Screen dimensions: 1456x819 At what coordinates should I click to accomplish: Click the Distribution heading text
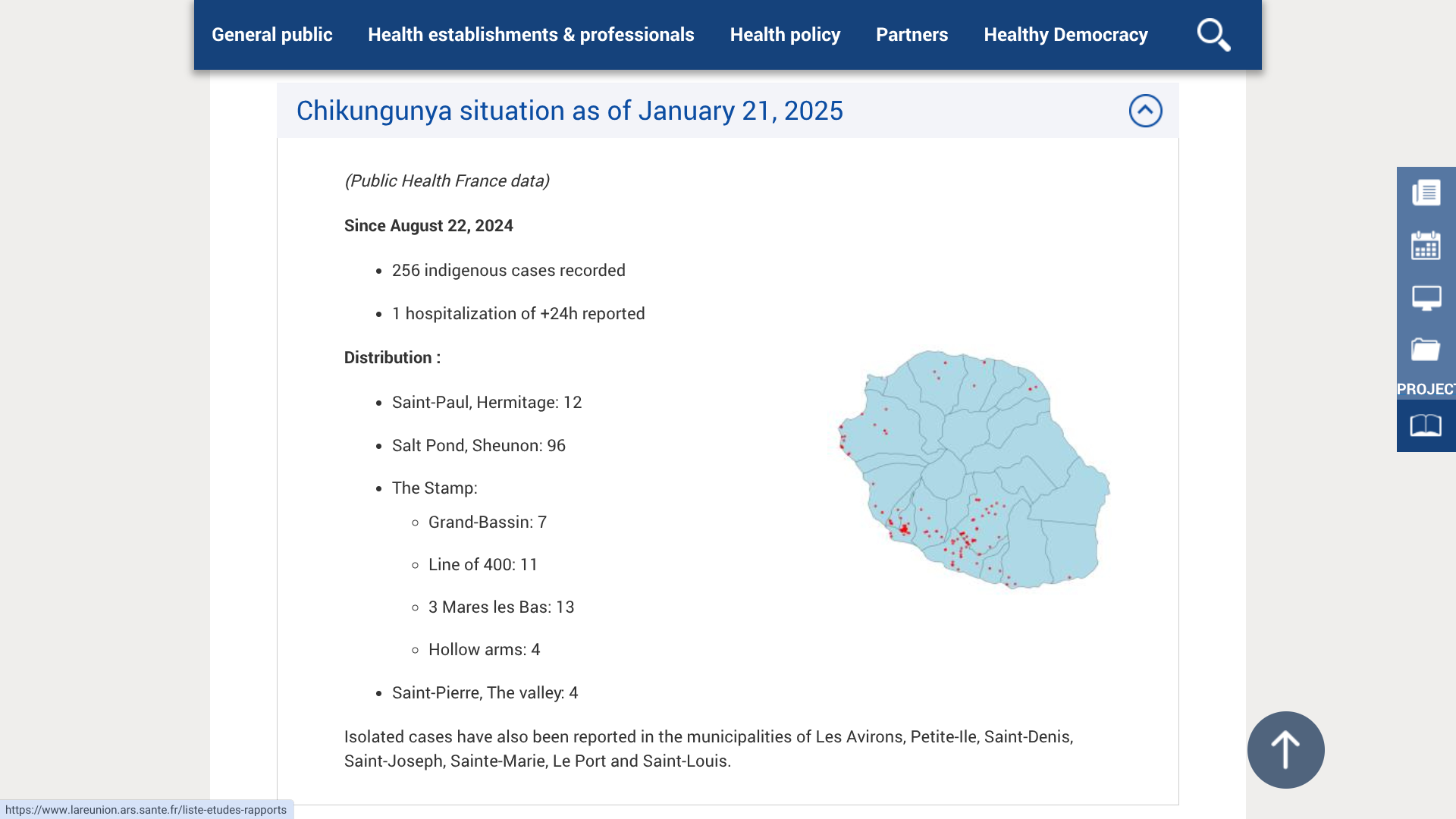(392, 358)
